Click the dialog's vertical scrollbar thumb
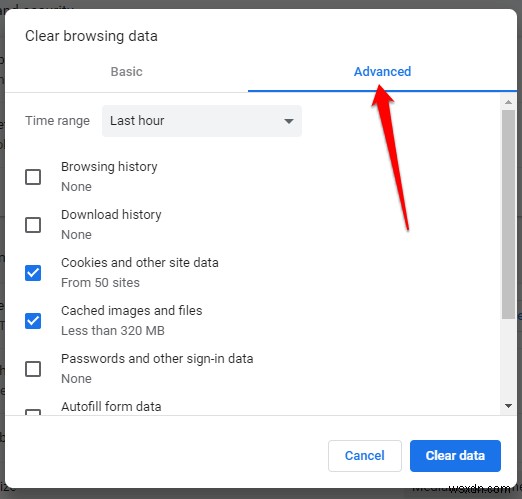Viewport: 522px width, 499px height. point(508,214)
